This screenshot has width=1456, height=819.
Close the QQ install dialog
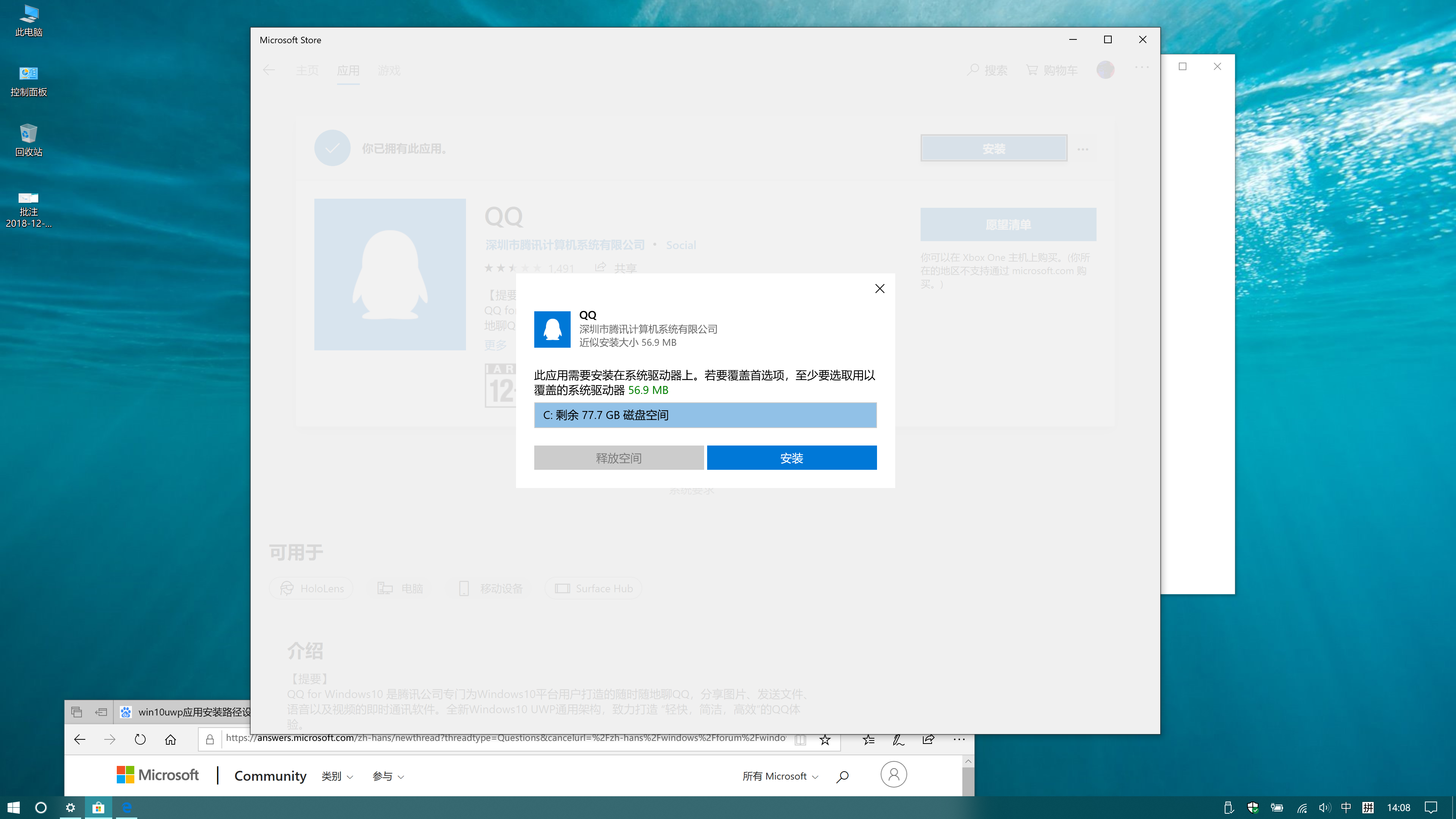880,288
